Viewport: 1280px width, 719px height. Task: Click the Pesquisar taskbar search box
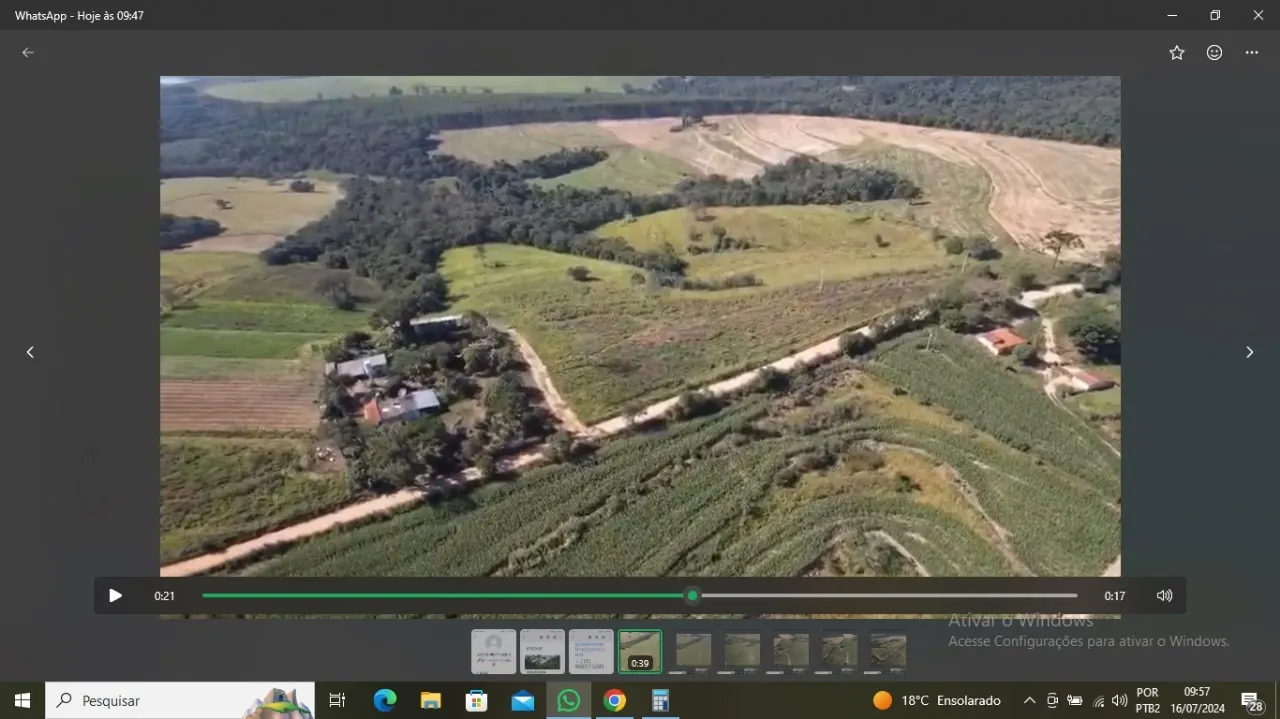(x=180, y=701)
